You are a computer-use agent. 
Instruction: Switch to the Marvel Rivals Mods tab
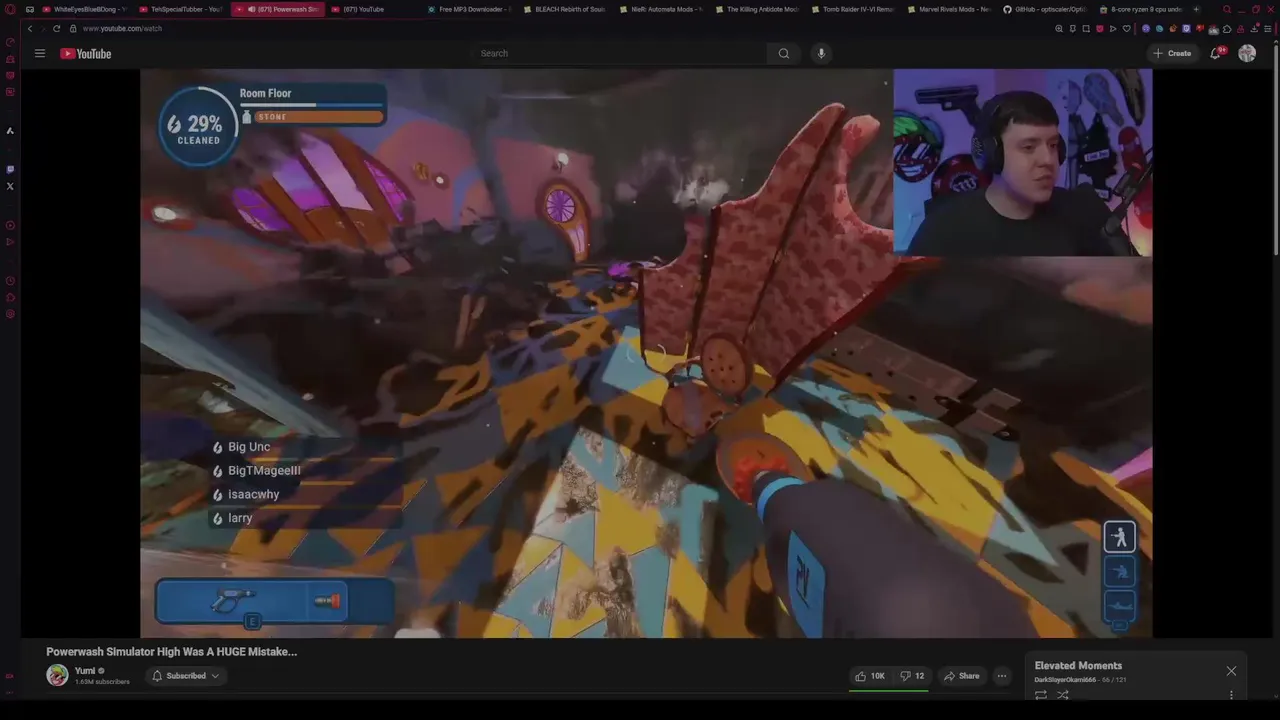point(948,9)
